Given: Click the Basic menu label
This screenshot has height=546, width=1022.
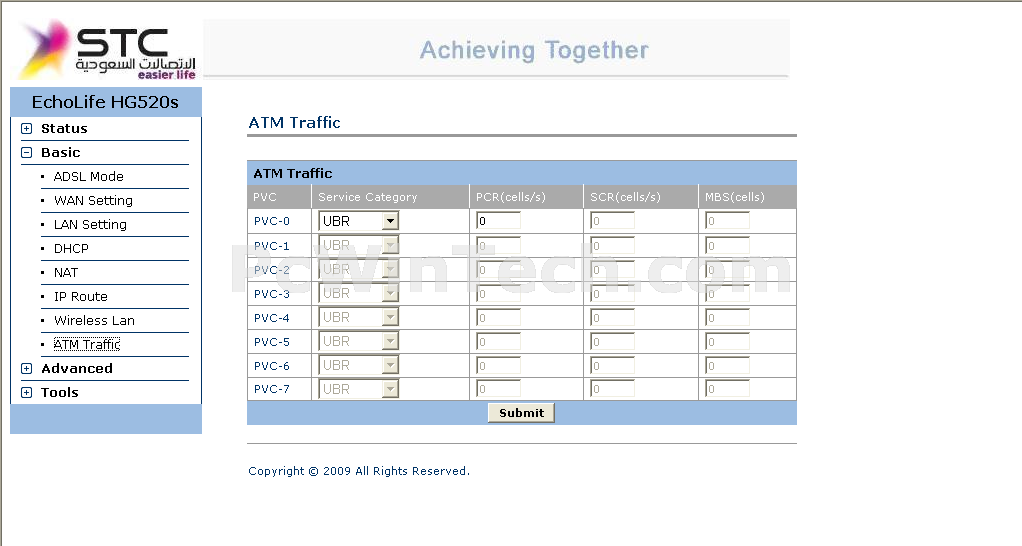Looking at the screenshot, I should click(x=61, y=152).
